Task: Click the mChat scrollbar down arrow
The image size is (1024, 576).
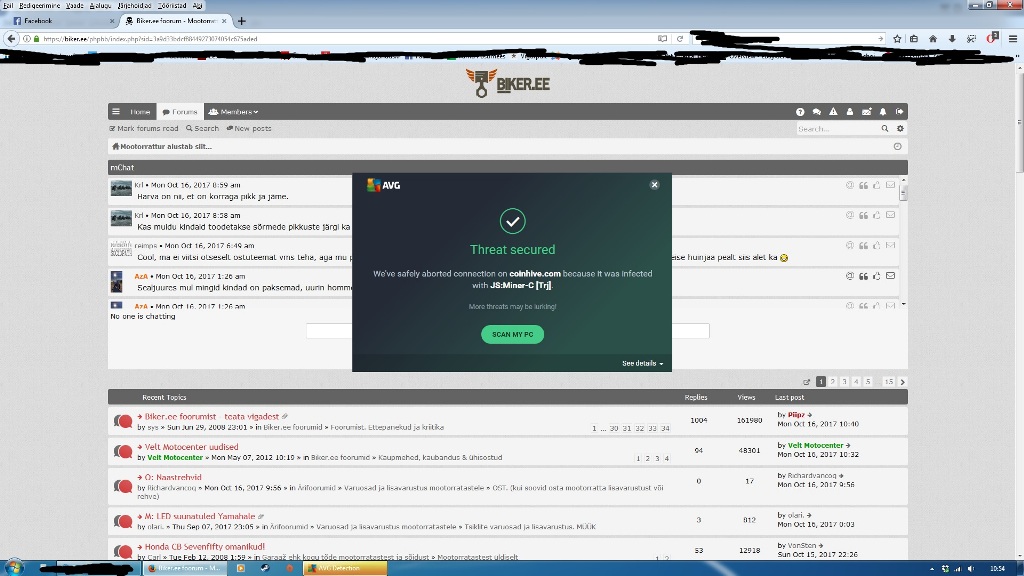Action: click(x=904, y=304)
